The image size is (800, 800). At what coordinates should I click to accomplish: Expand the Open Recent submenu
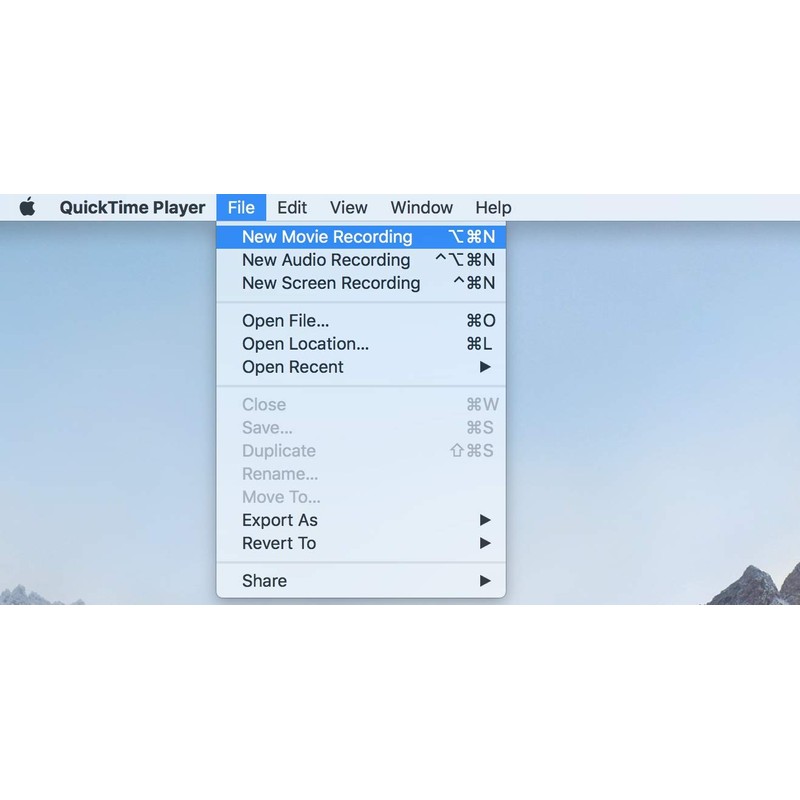click(361, 367)
